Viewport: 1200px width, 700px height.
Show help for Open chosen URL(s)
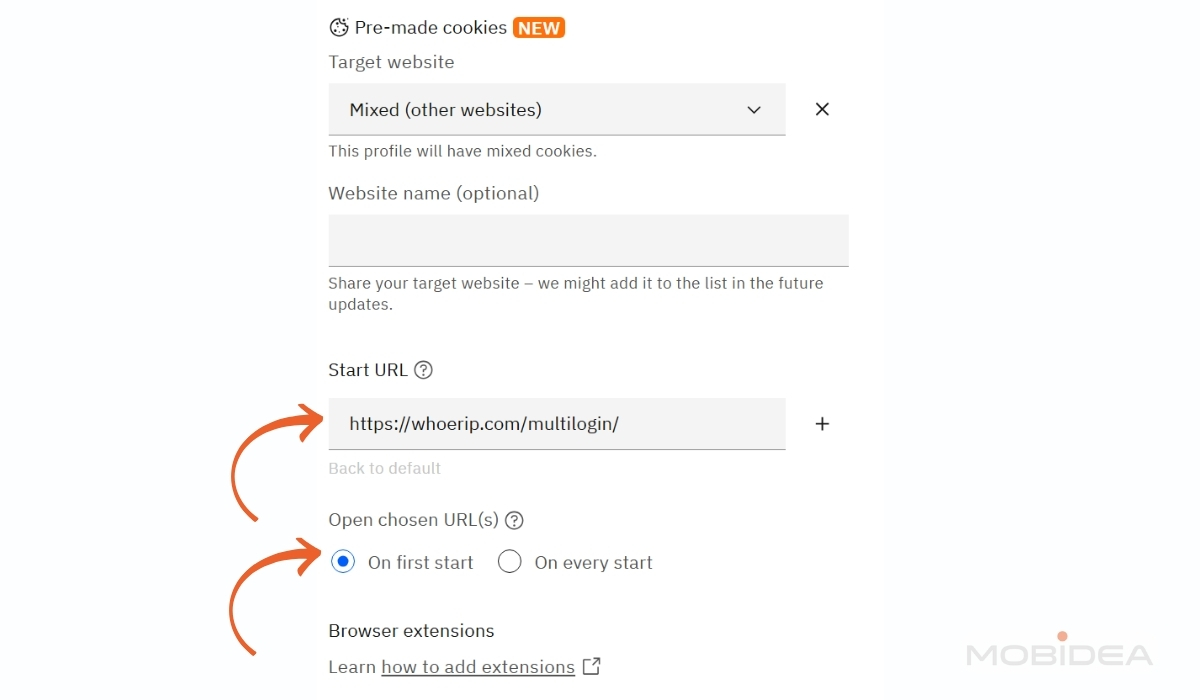click(x=514, y=520)
